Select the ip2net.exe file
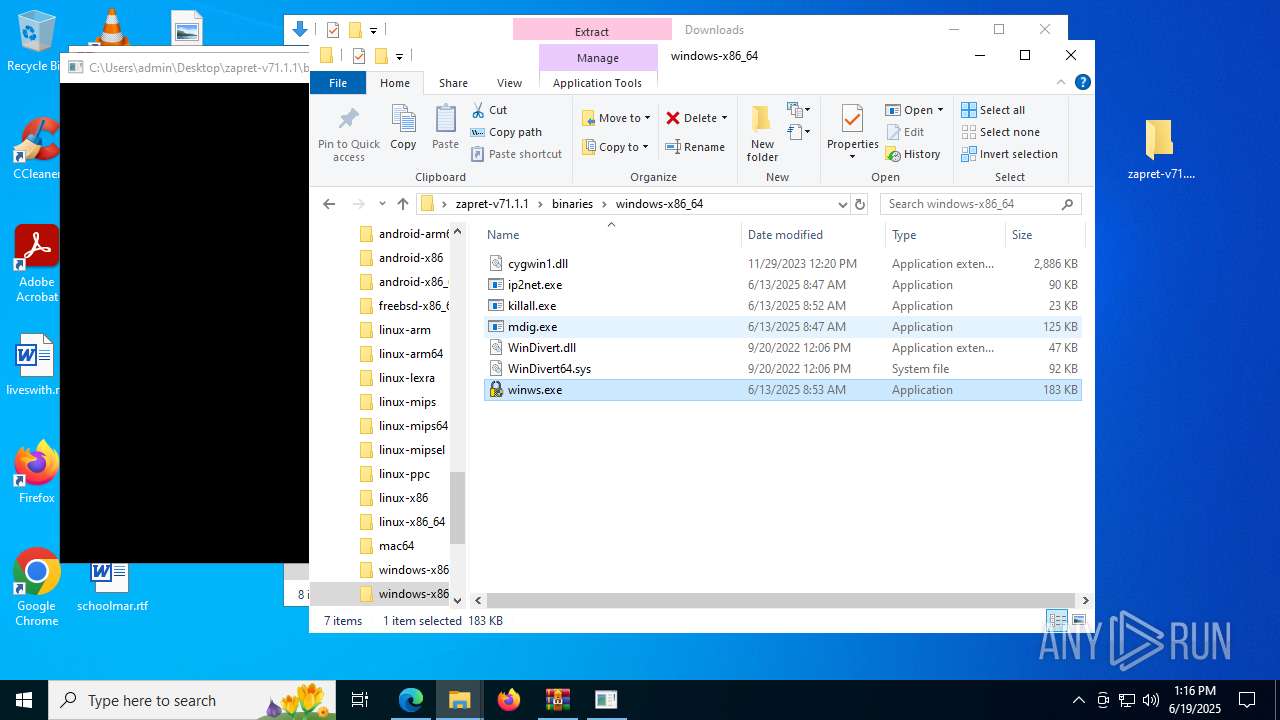This screenshot has height=720, width=1280. pyautogui.click(x=782, y=285)
